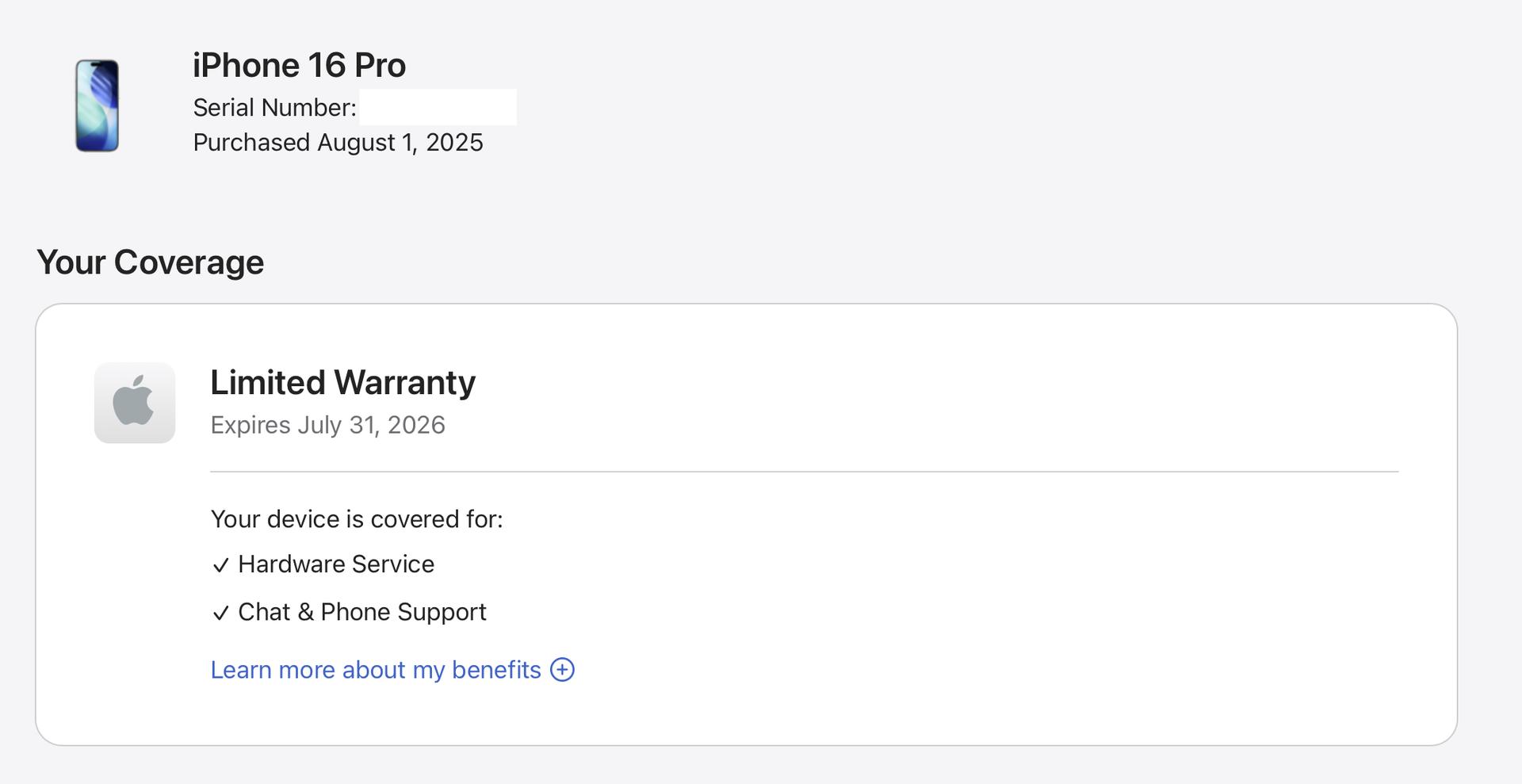Screen dimensions: 1522x784
Task: Click the Your Coverage heading
Action: click(150, 262)
